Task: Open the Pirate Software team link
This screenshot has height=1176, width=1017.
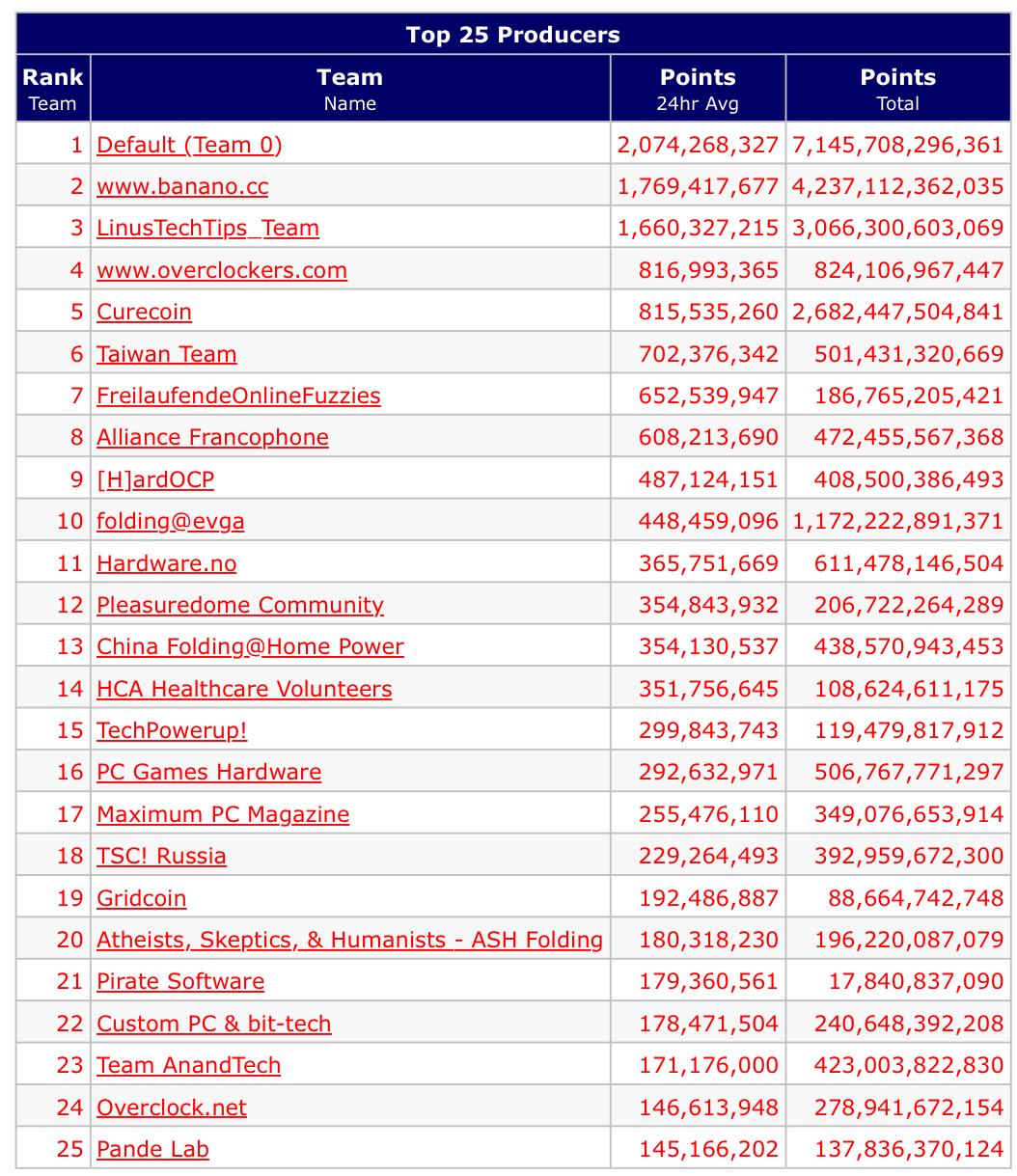Action: 180,981
